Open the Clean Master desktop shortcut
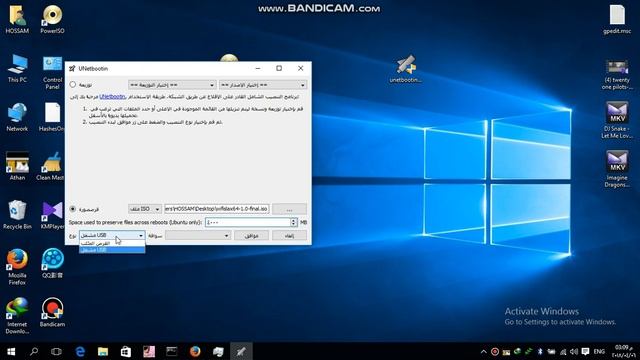This screenshot has width=640, height=360. (51, 166)
